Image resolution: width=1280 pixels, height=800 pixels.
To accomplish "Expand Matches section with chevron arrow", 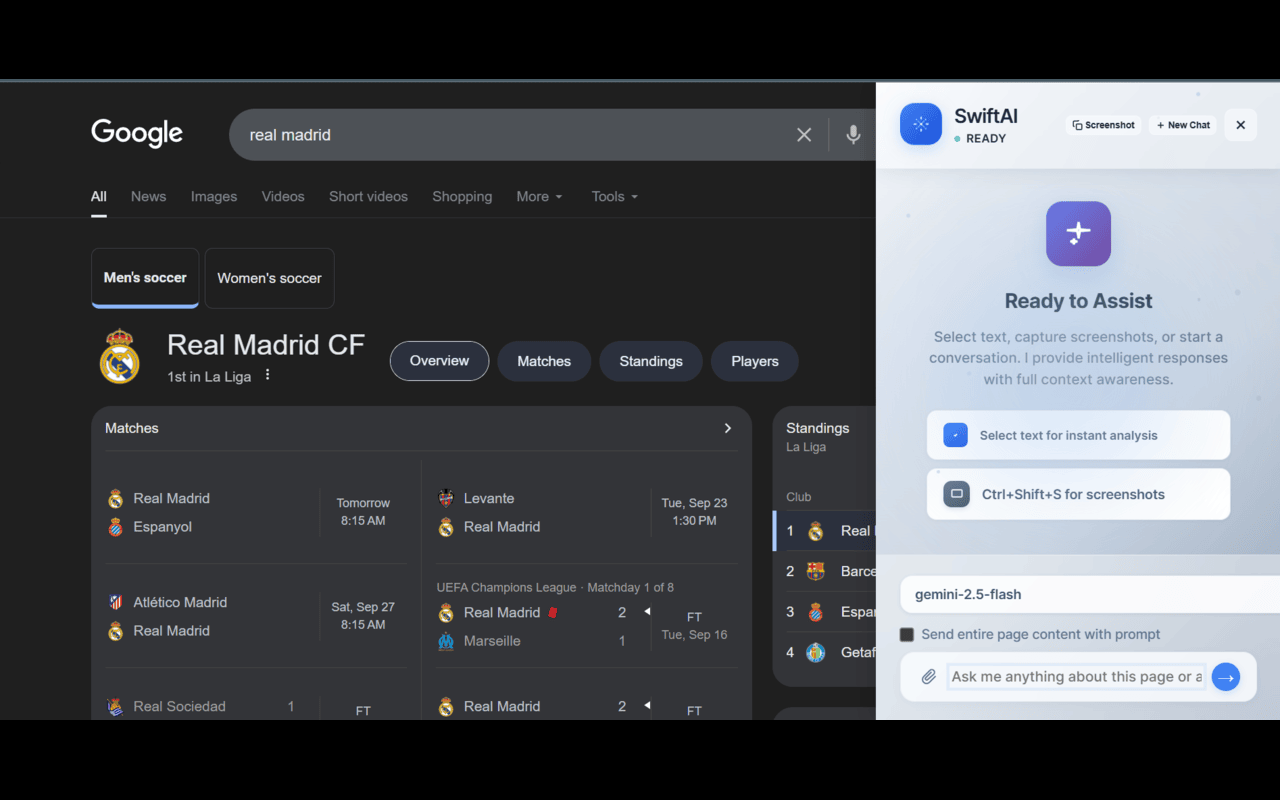I will tap(728, 428).
